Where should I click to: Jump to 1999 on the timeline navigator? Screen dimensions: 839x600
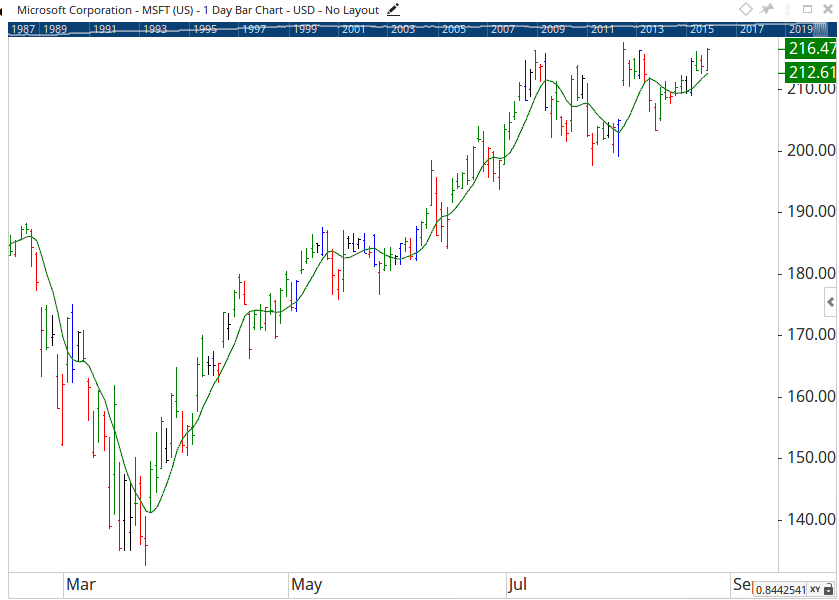click(x=305, y=29)
